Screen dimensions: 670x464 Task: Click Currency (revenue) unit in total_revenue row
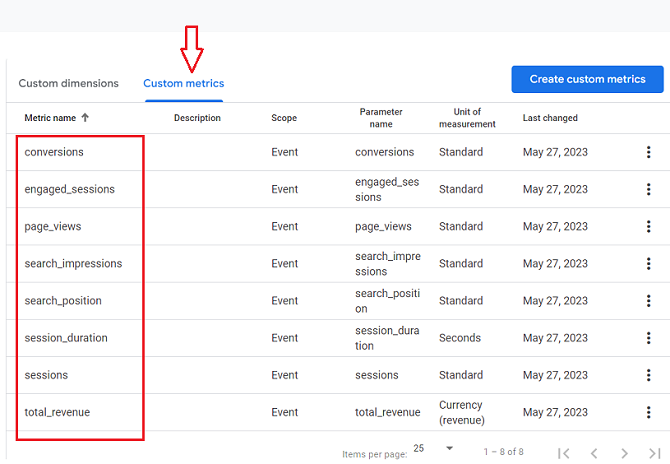click(461, 412)
